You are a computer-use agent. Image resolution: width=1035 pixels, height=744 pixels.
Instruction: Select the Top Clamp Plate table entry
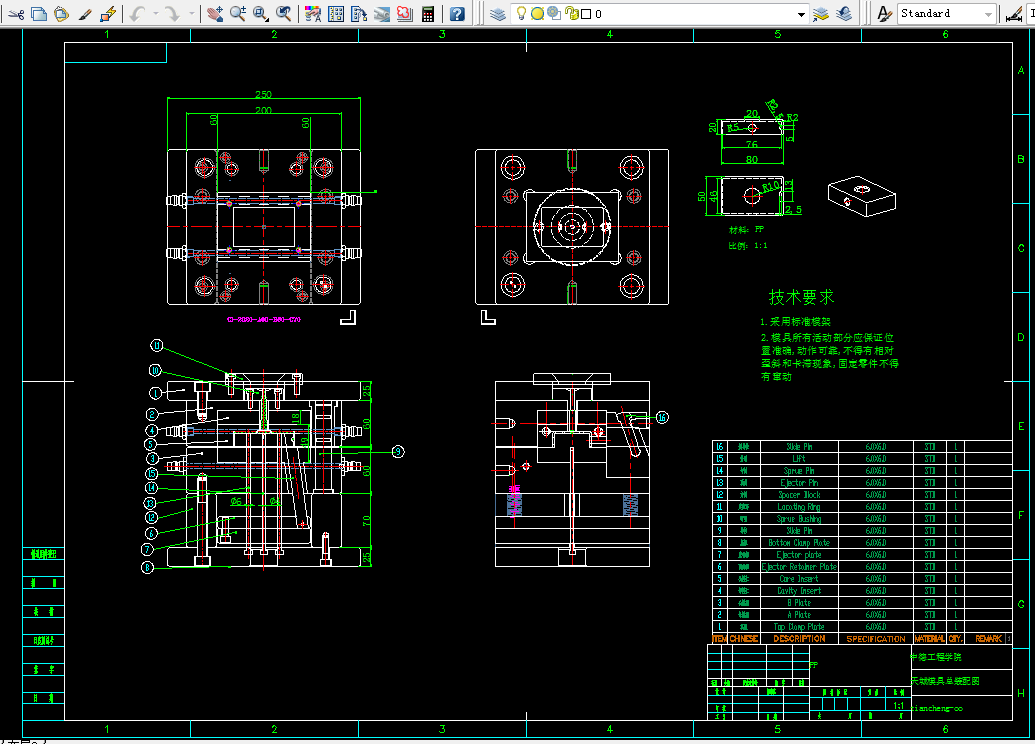[799, 626]
